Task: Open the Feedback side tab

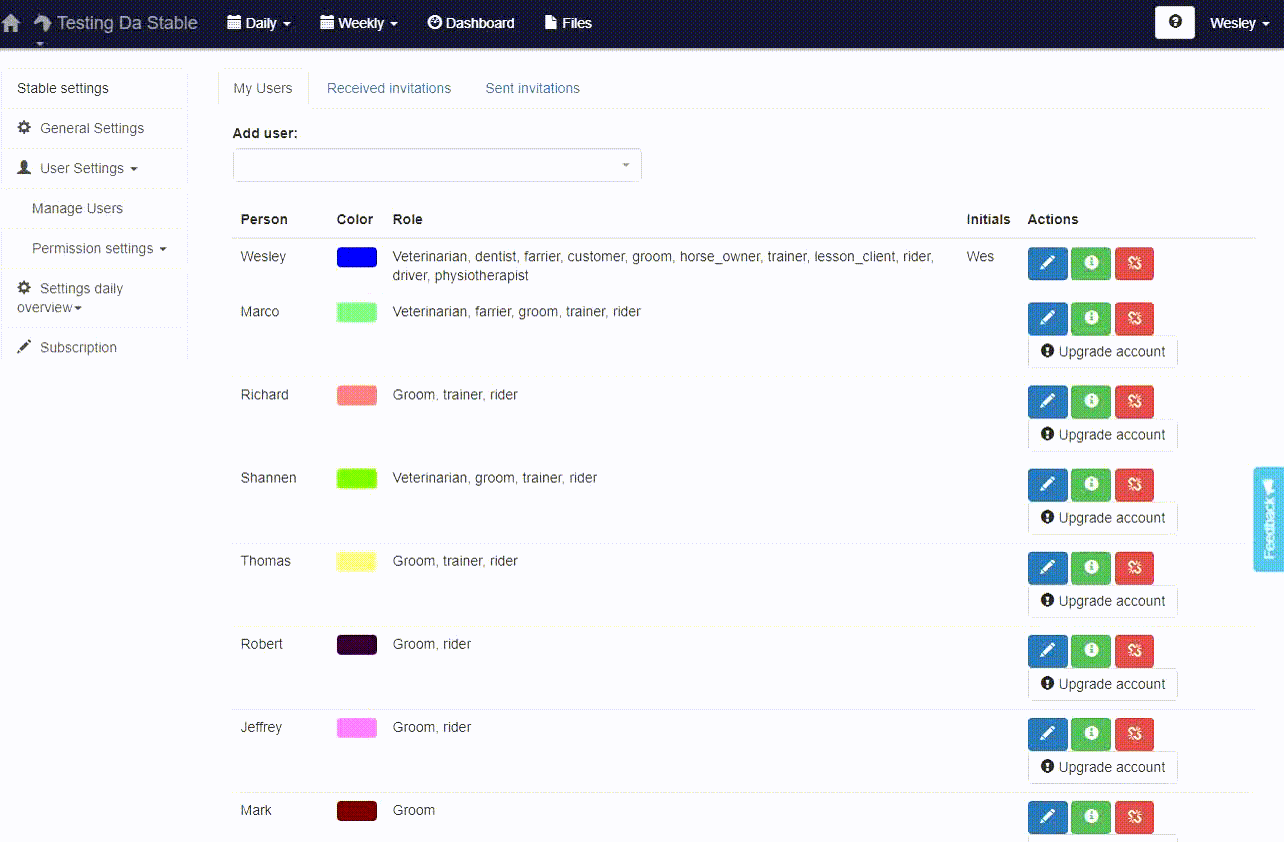Action: pos(1269,519)
